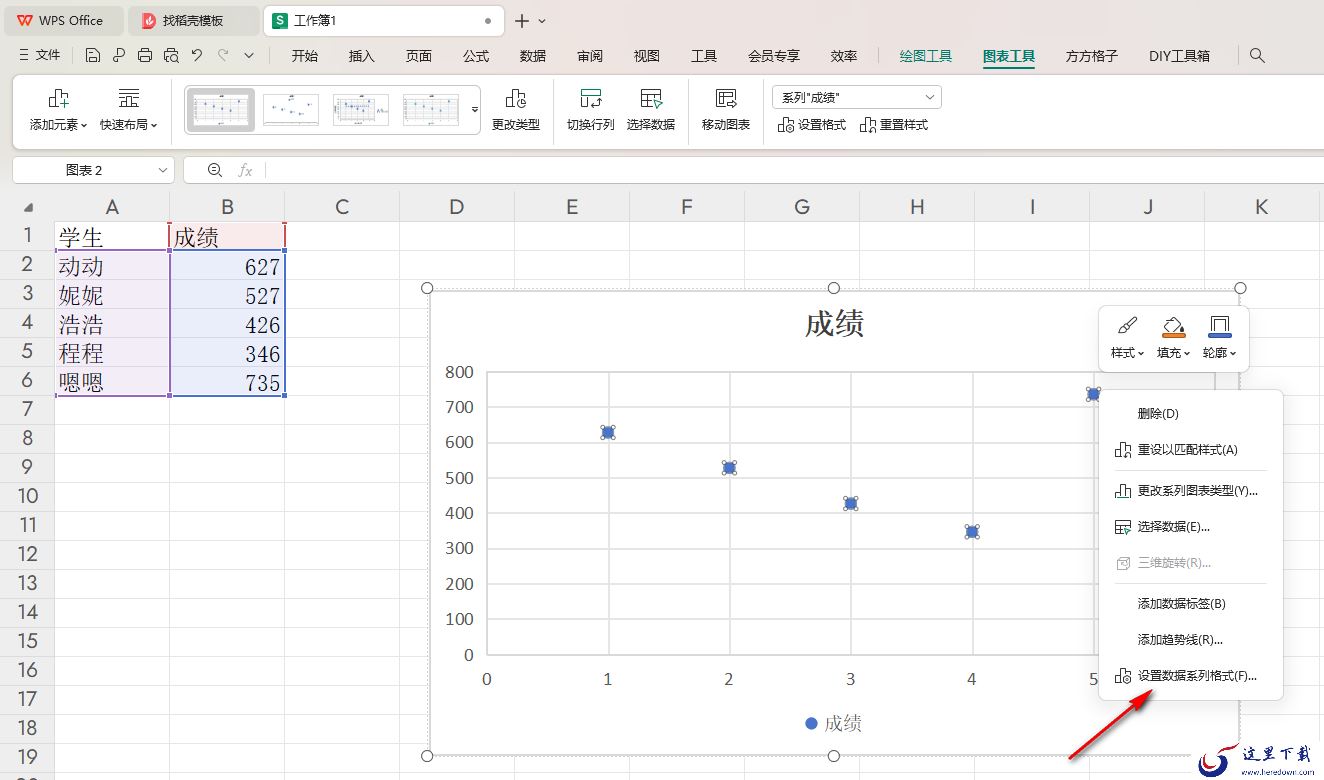Choose 添加数据标签(B) from context menu
Screen dimensions: 1324x780
click(x=1190, y=604)
